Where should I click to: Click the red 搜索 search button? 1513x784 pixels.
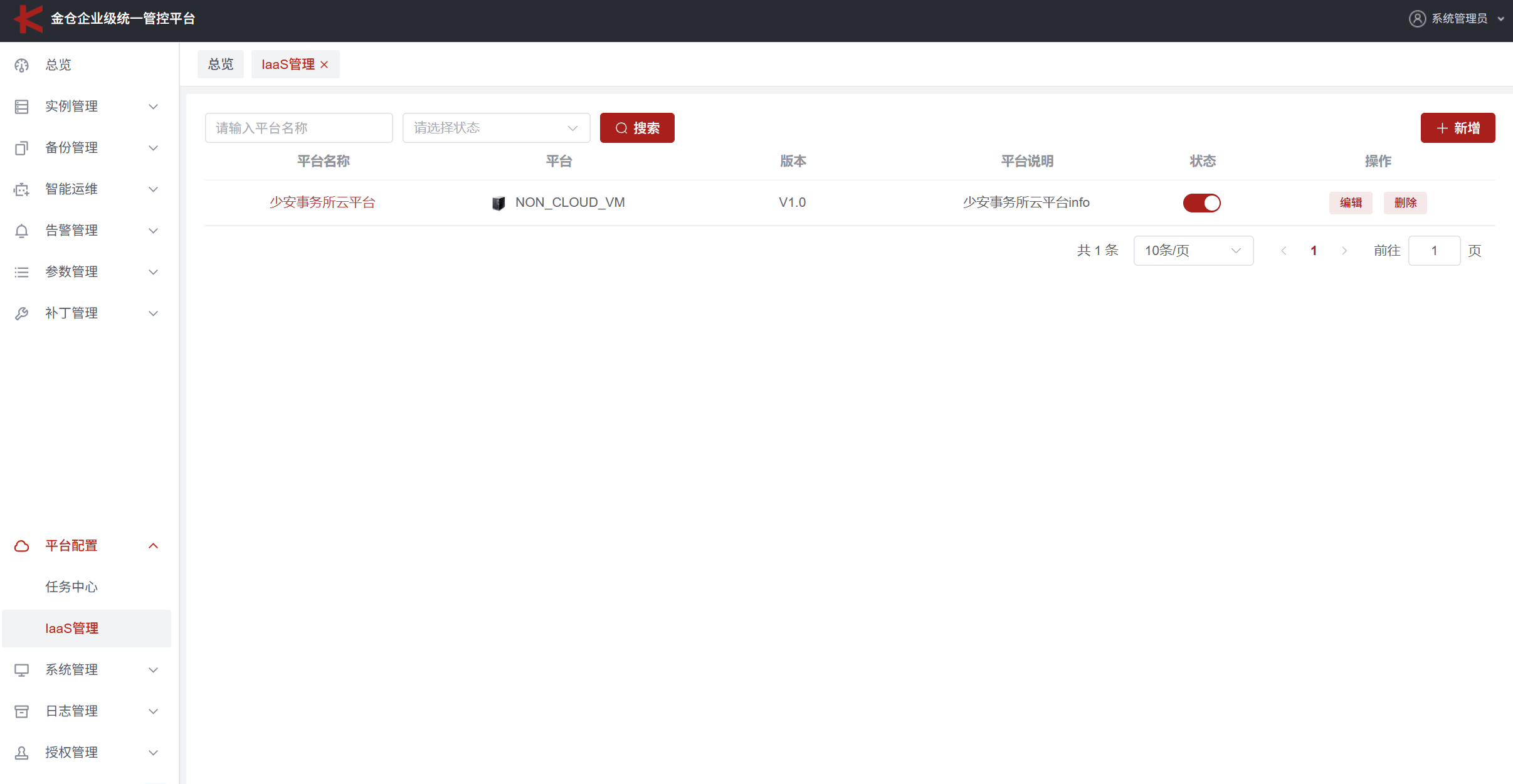coord(636,128)
